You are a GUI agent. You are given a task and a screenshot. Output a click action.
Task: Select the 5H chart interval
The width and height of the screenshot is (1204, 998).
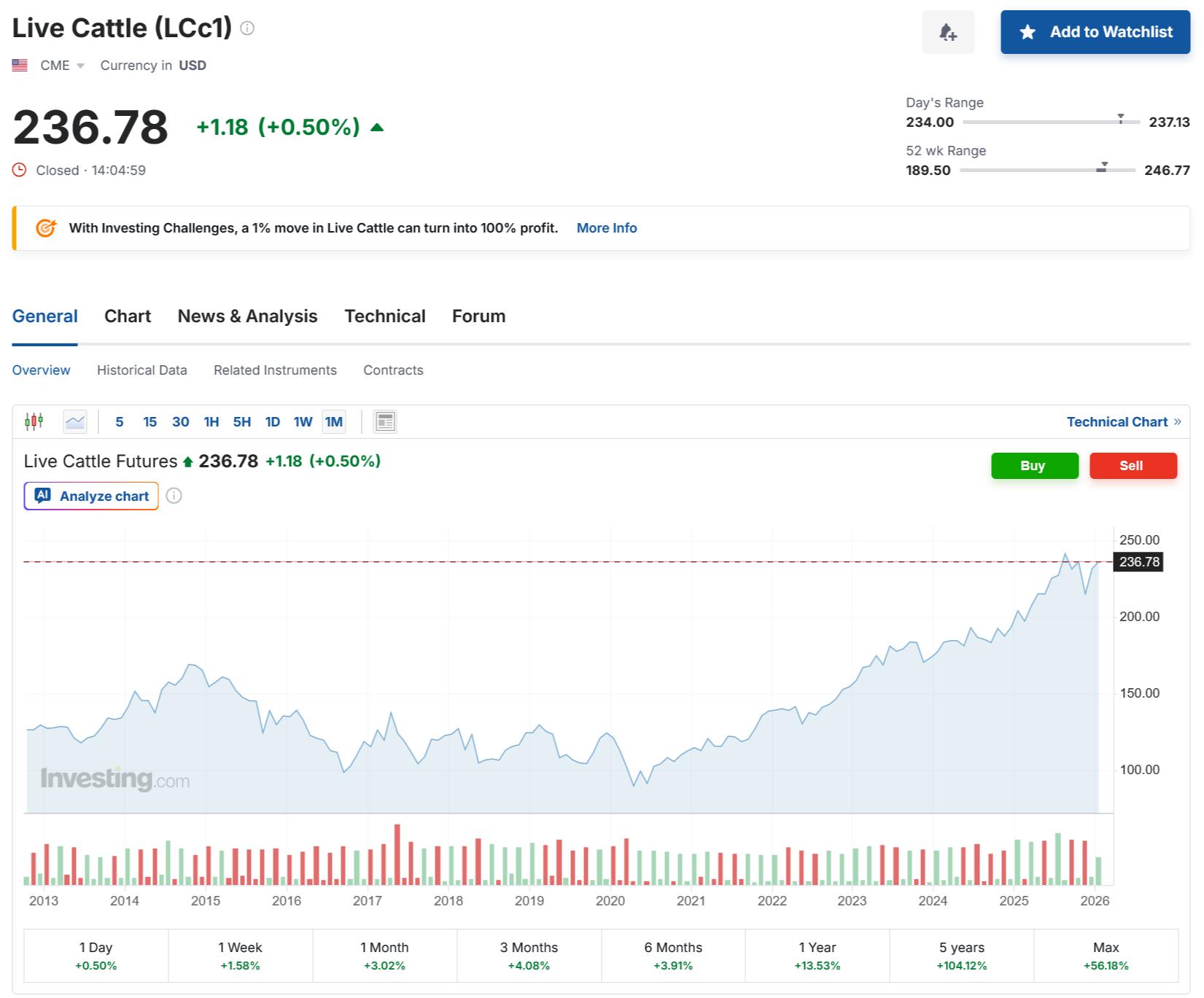(x=241, y=421)
